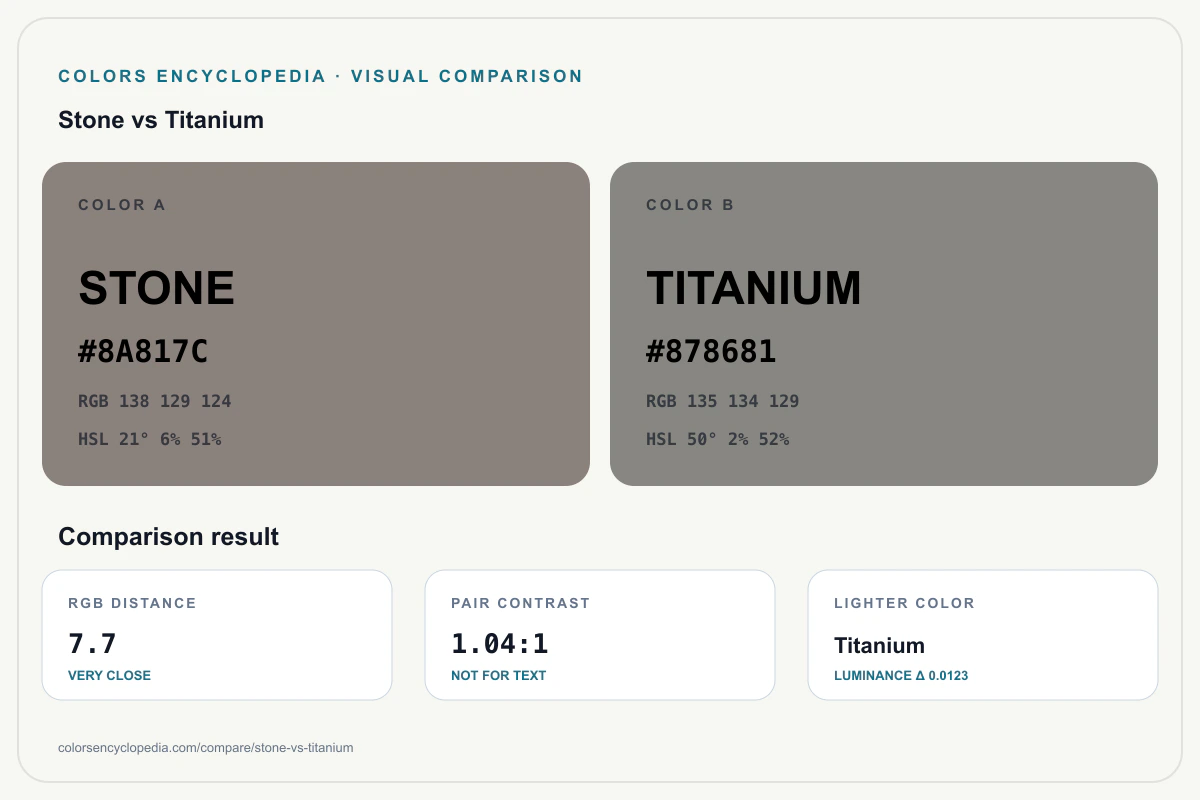1200x800 pixels.
Task: Open the colorsencyclopedia.com compare URL
Action: pos(206,747)
